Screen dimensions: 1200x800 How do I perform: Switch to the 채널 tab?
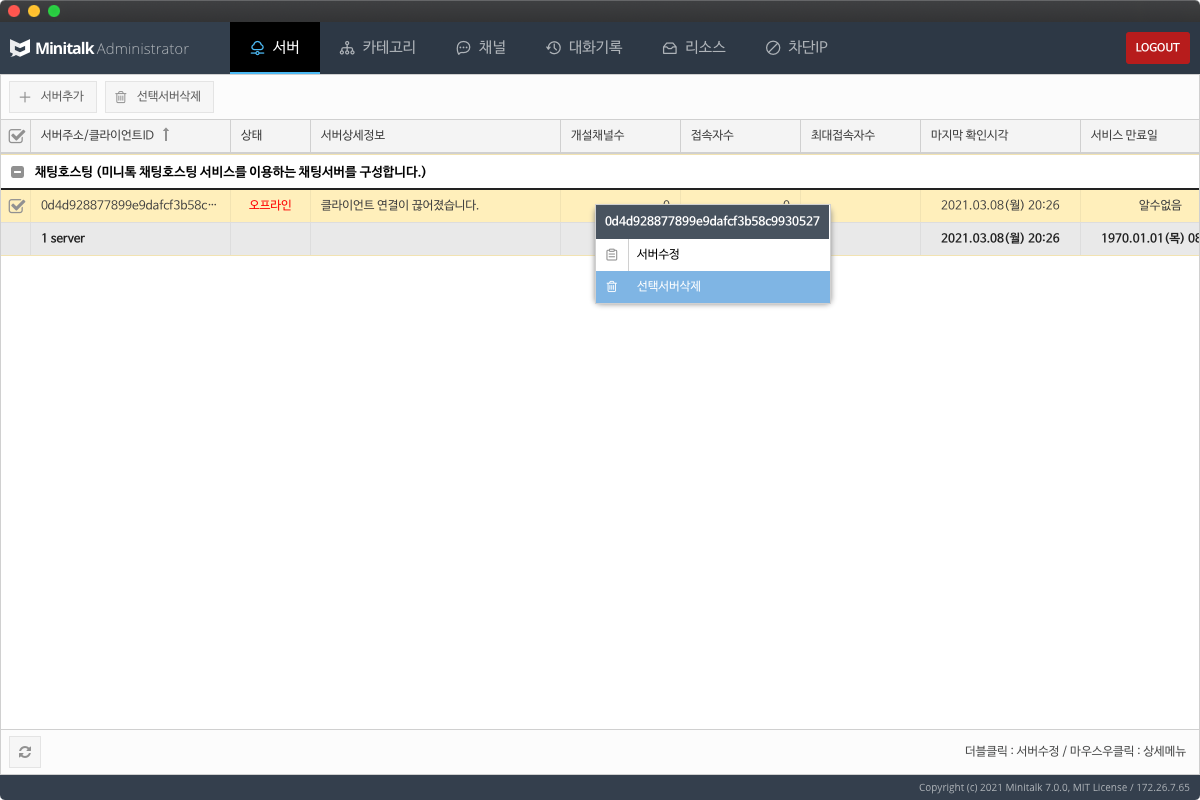pos(481,47)
